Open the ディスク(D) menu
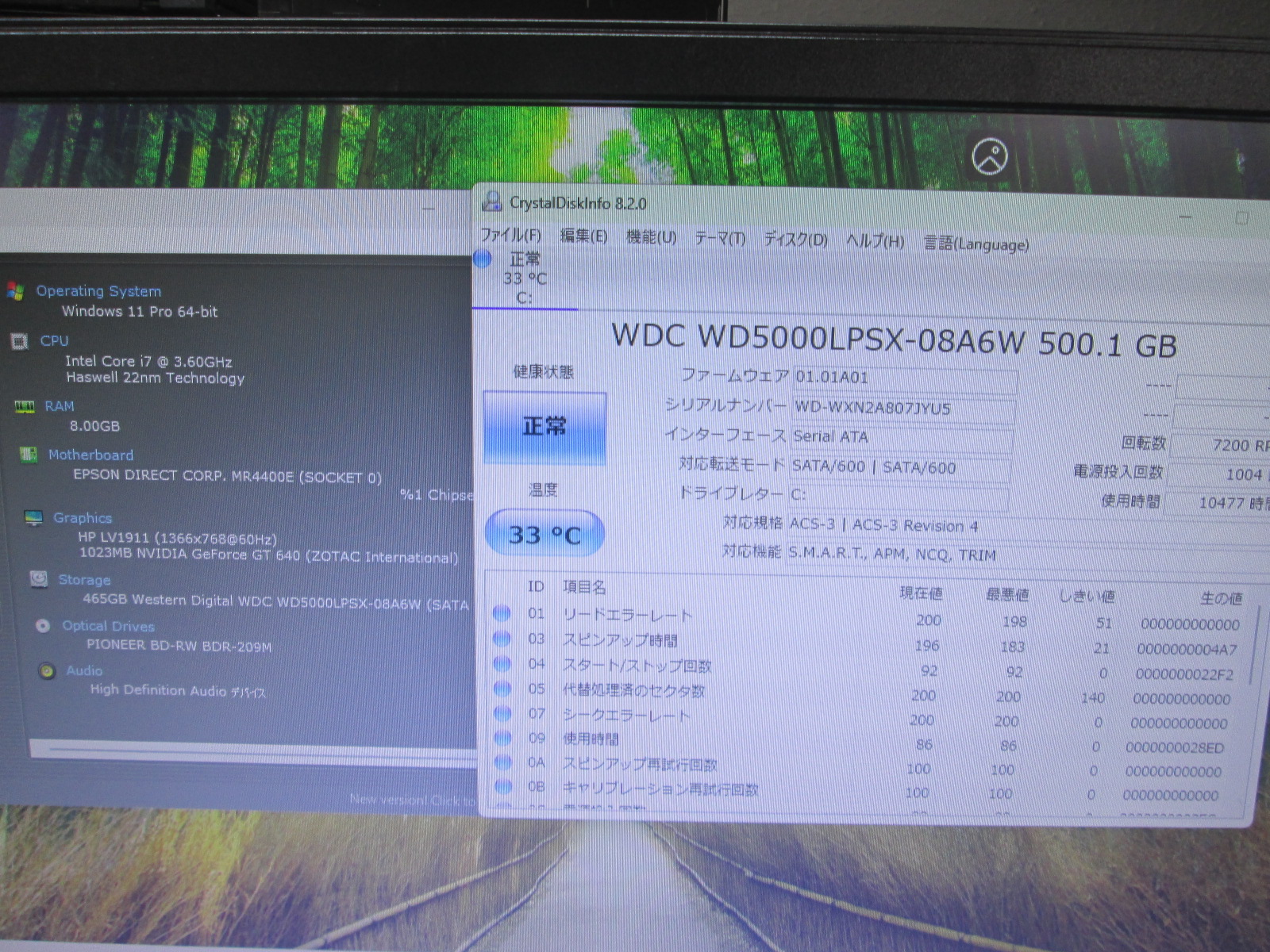The image size is (1270, 952). [795, 240]
